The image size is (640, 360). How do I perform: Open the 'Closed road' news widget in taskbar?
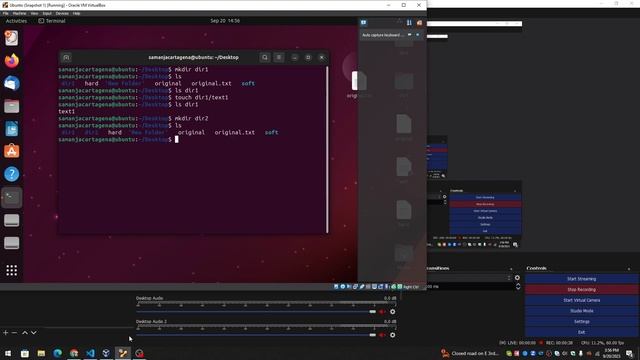click(x=469, y=353)
